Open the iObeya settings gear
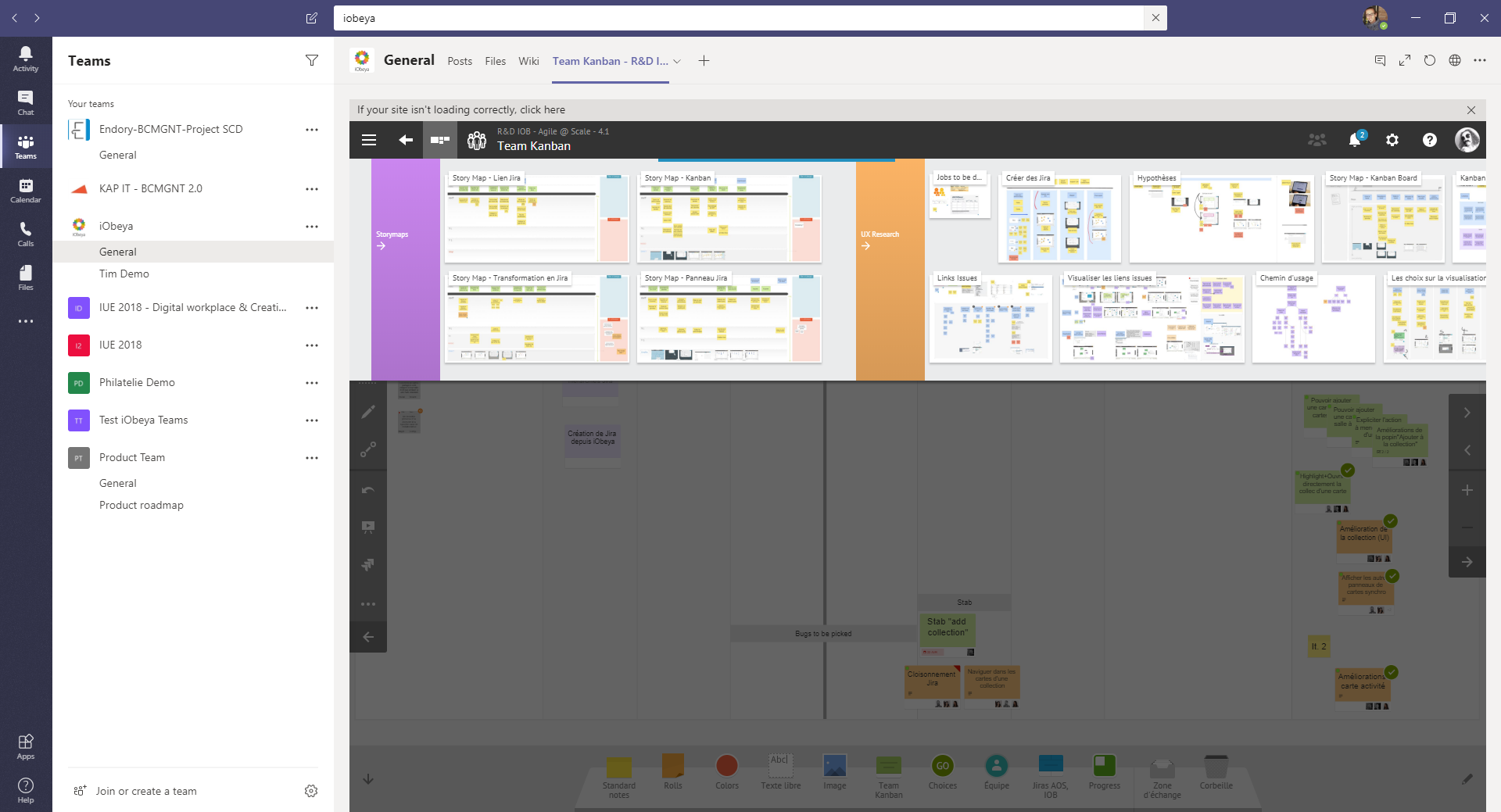This screenshot has height=812, width=1501. coord(1392,140)
